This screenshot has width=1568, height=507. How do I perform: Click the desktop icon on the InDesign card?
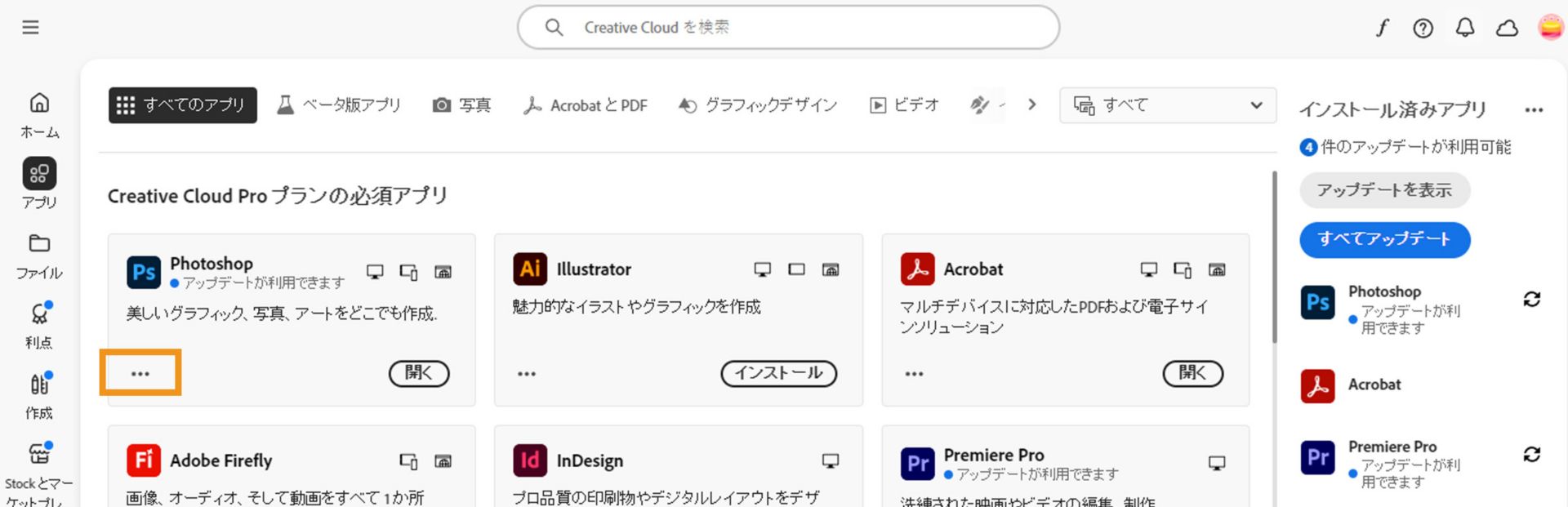[831, 461]
